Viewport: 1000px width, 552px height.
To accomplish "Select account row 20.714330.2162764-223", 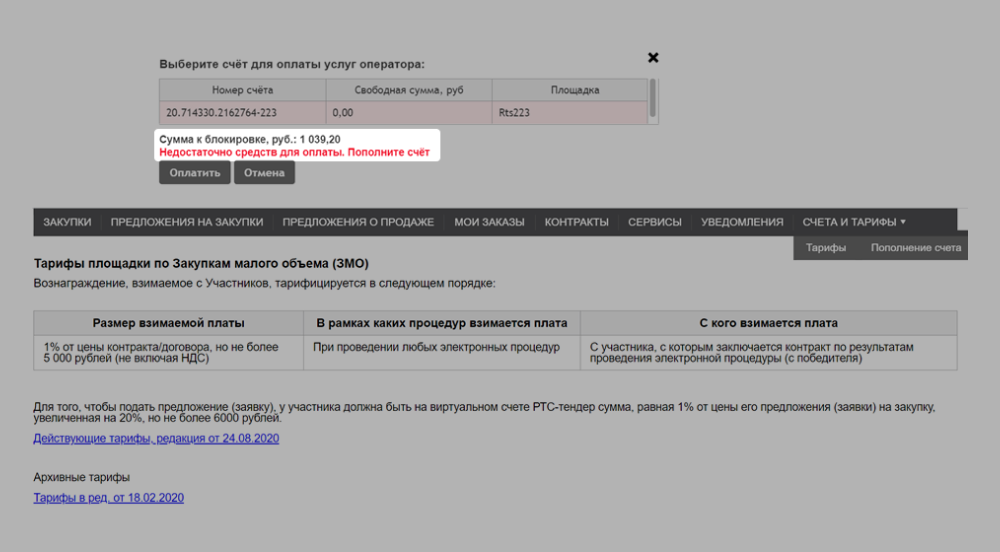I will point(222,113).
